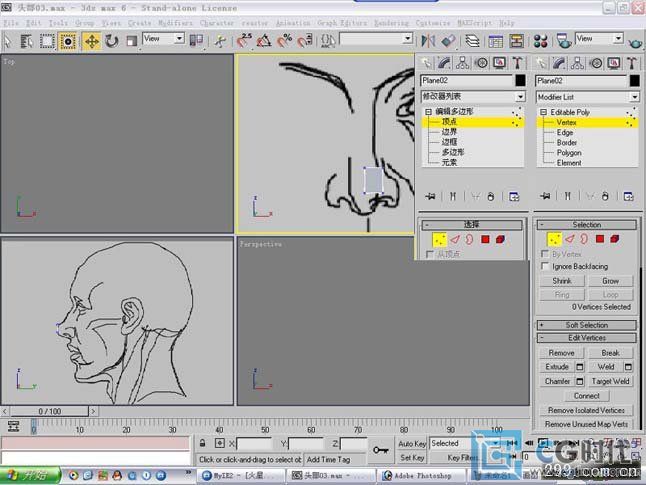Toggle the Auto Key button
The height and width of the screenshot is (485, 646).
[x=412, y=444]
